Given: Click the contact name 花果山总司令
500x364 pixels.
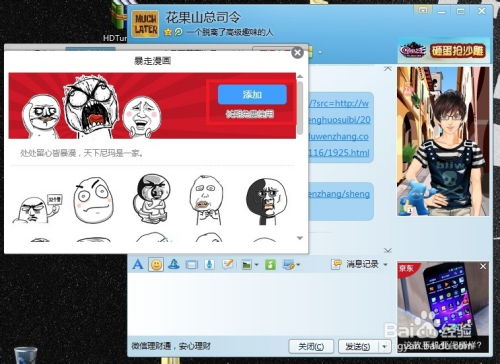Looking at the screenshot, I should (203, 17).
